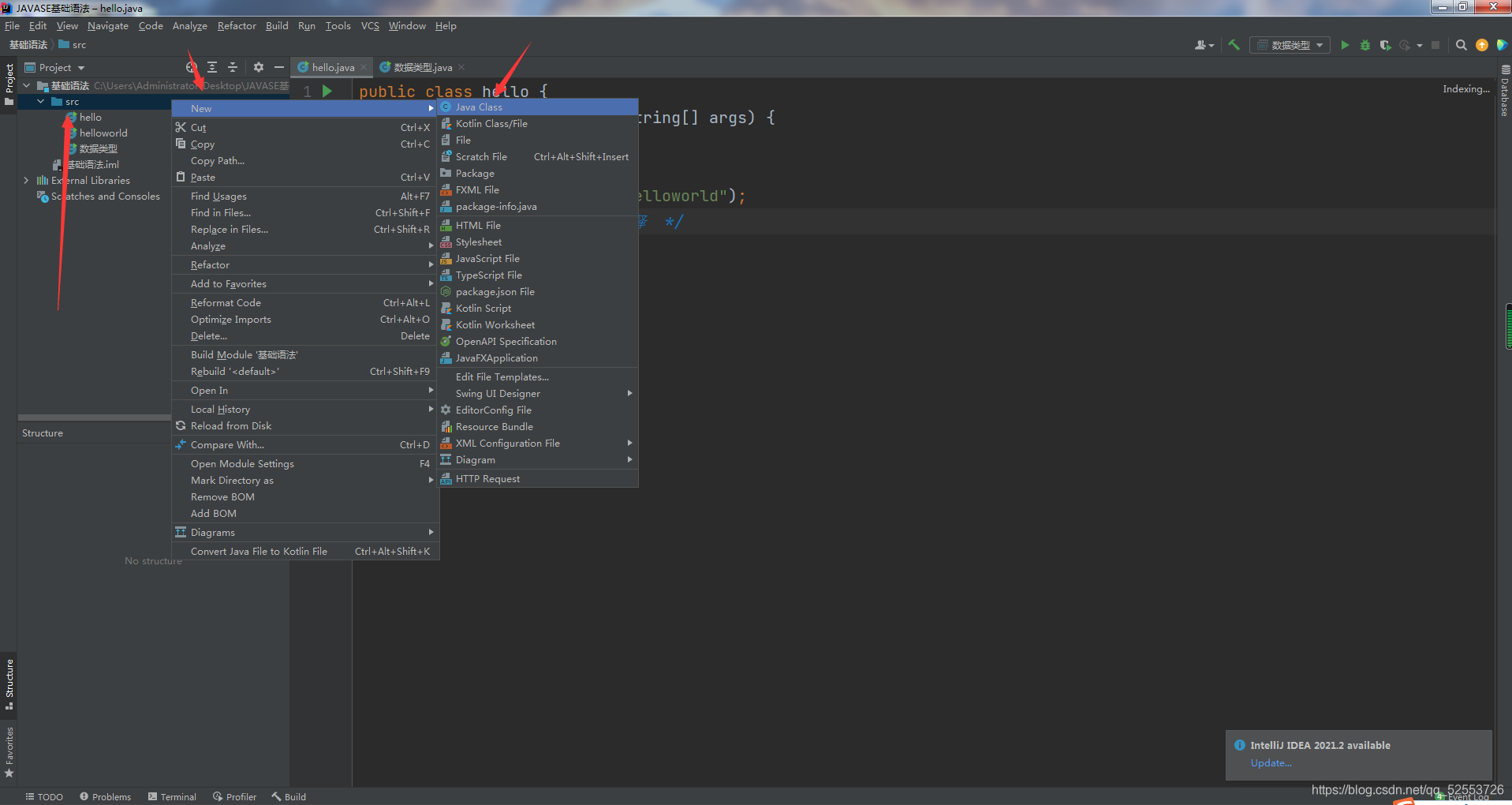Screen dimensions: 1512x805
Task: Run with Coverage using the shield-play icon
Action: click(x=1386, y=45)
